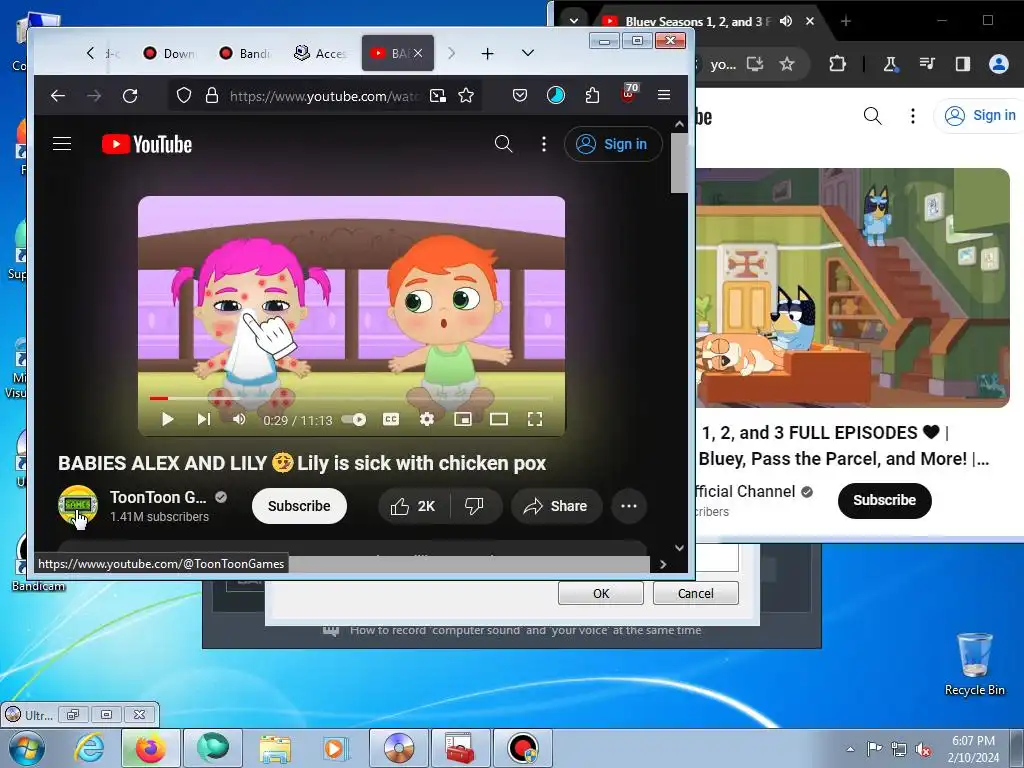This screenshot has height=768, width=1024.
Task: Open Firefox hamburger application menu
Action: point(664,95)
